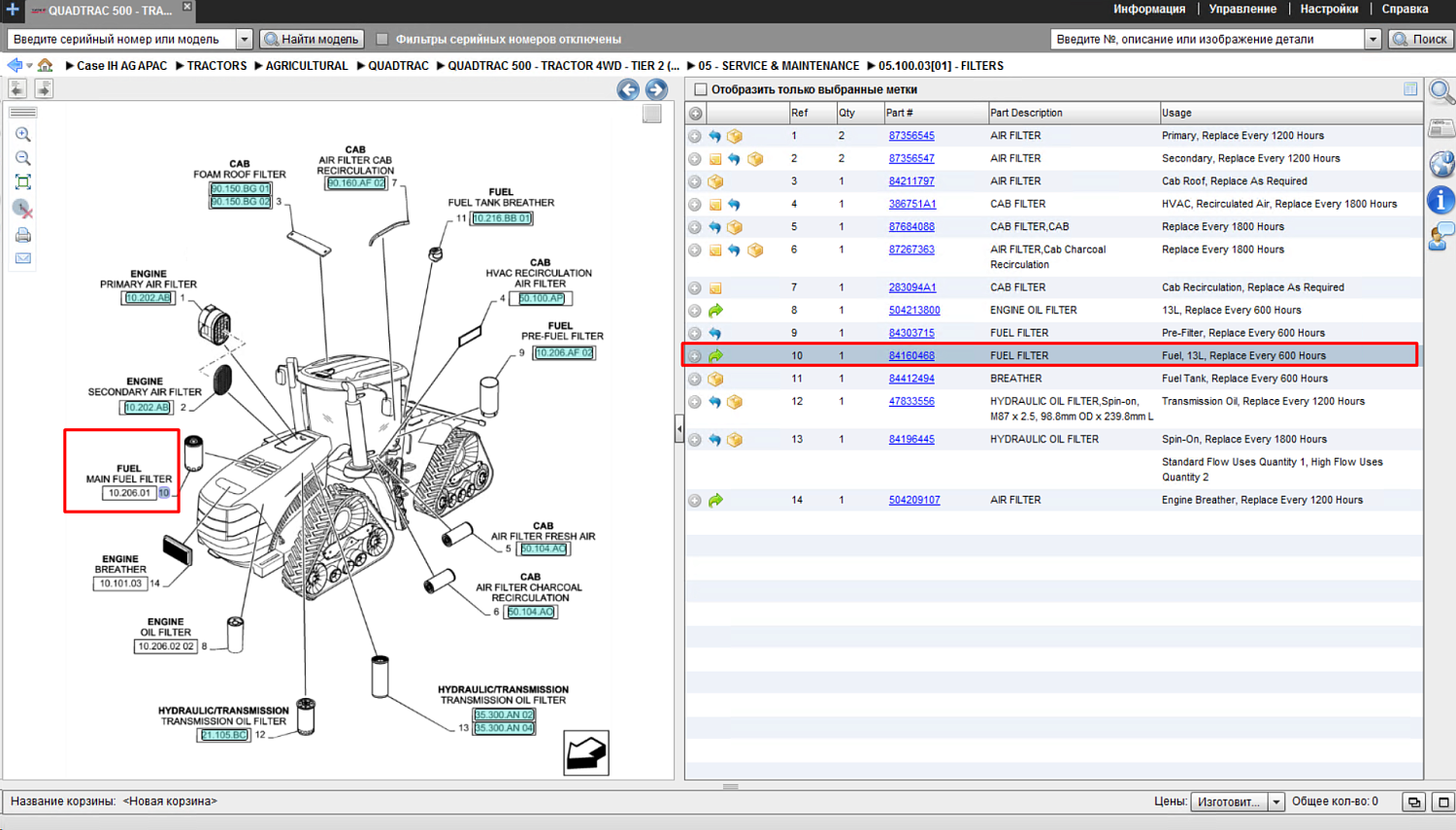Fit the diagram to the window
Viewport: 1456px width, 830px height.
pyautogui.click(x=22, y=183)
